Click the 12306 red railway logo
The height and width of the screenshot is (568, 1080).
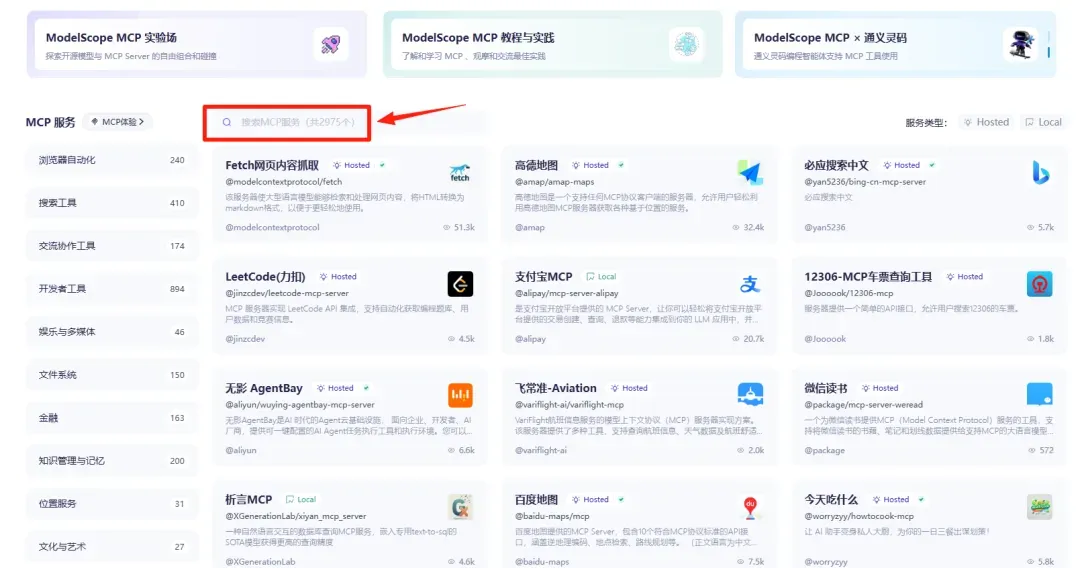pos(1039,284)
